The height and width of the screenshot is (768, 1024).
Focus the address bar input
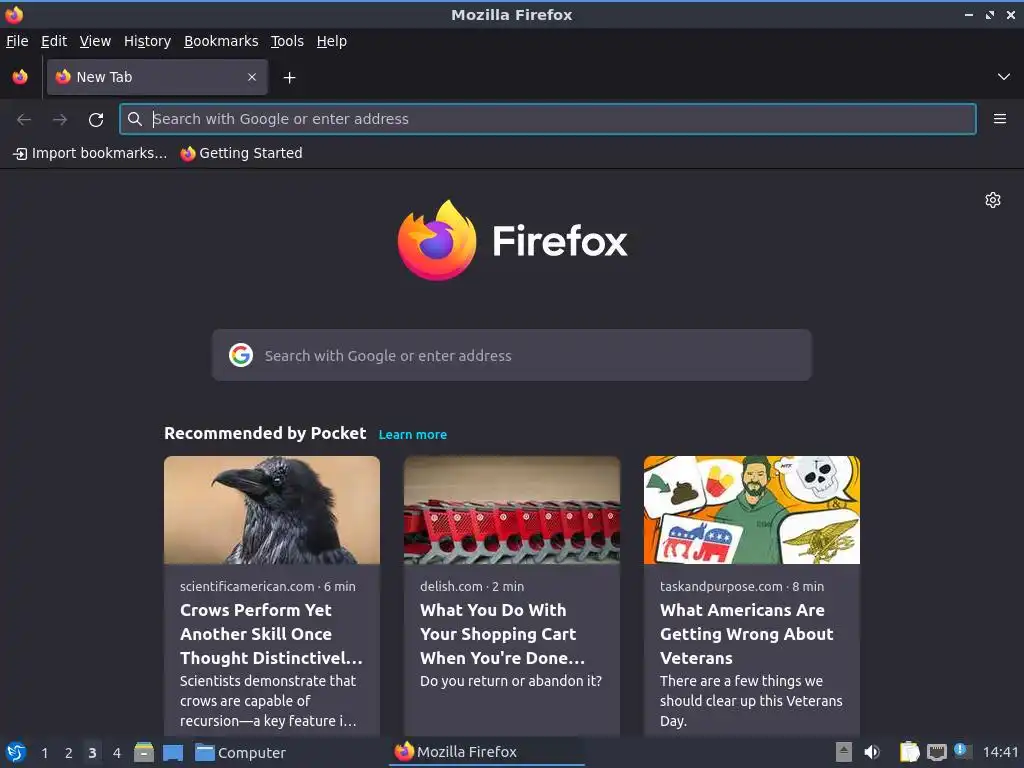[x=547, y=119]
